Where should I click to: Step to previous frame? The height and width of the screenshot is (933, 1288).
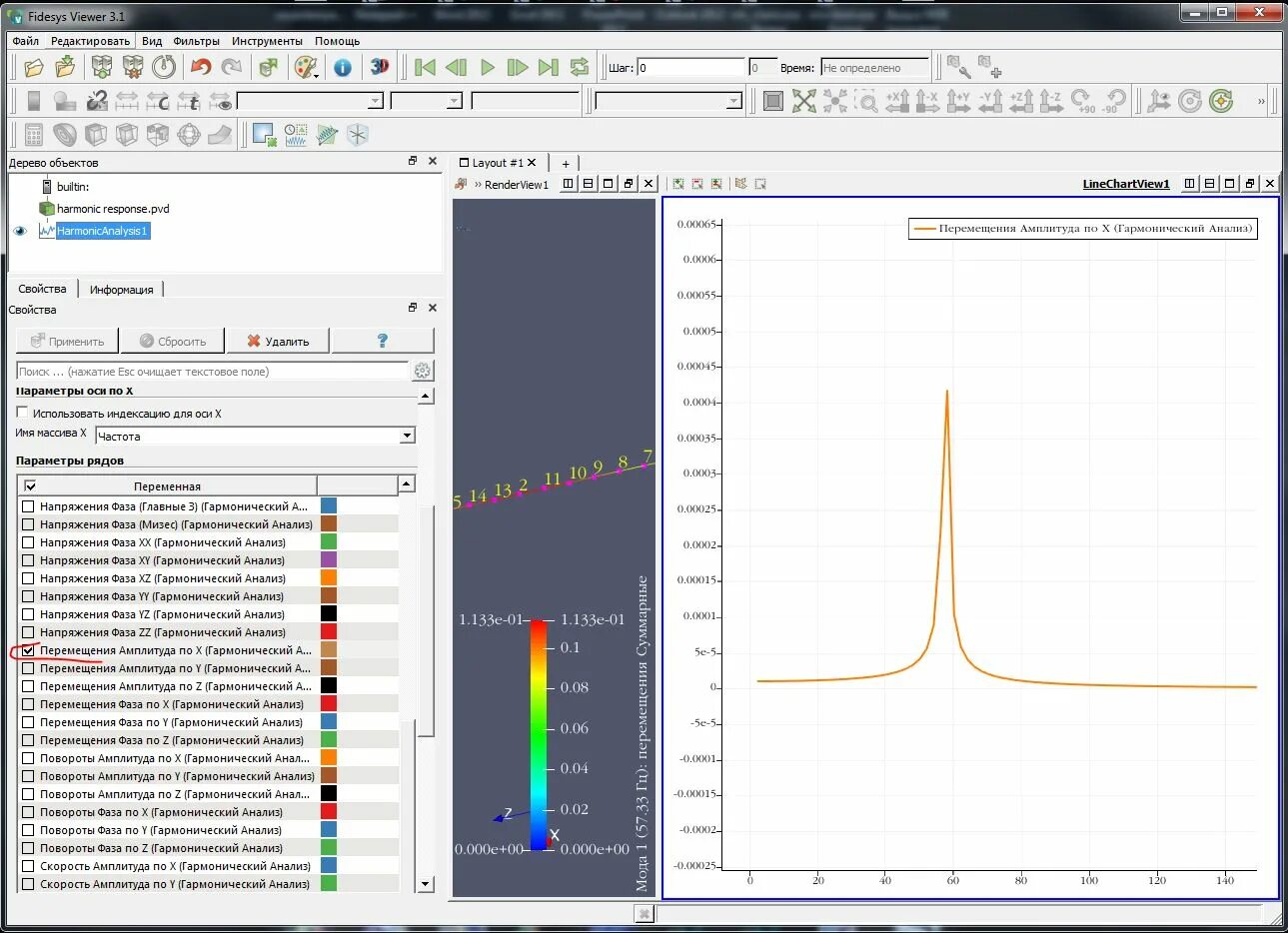click(456, 67)
